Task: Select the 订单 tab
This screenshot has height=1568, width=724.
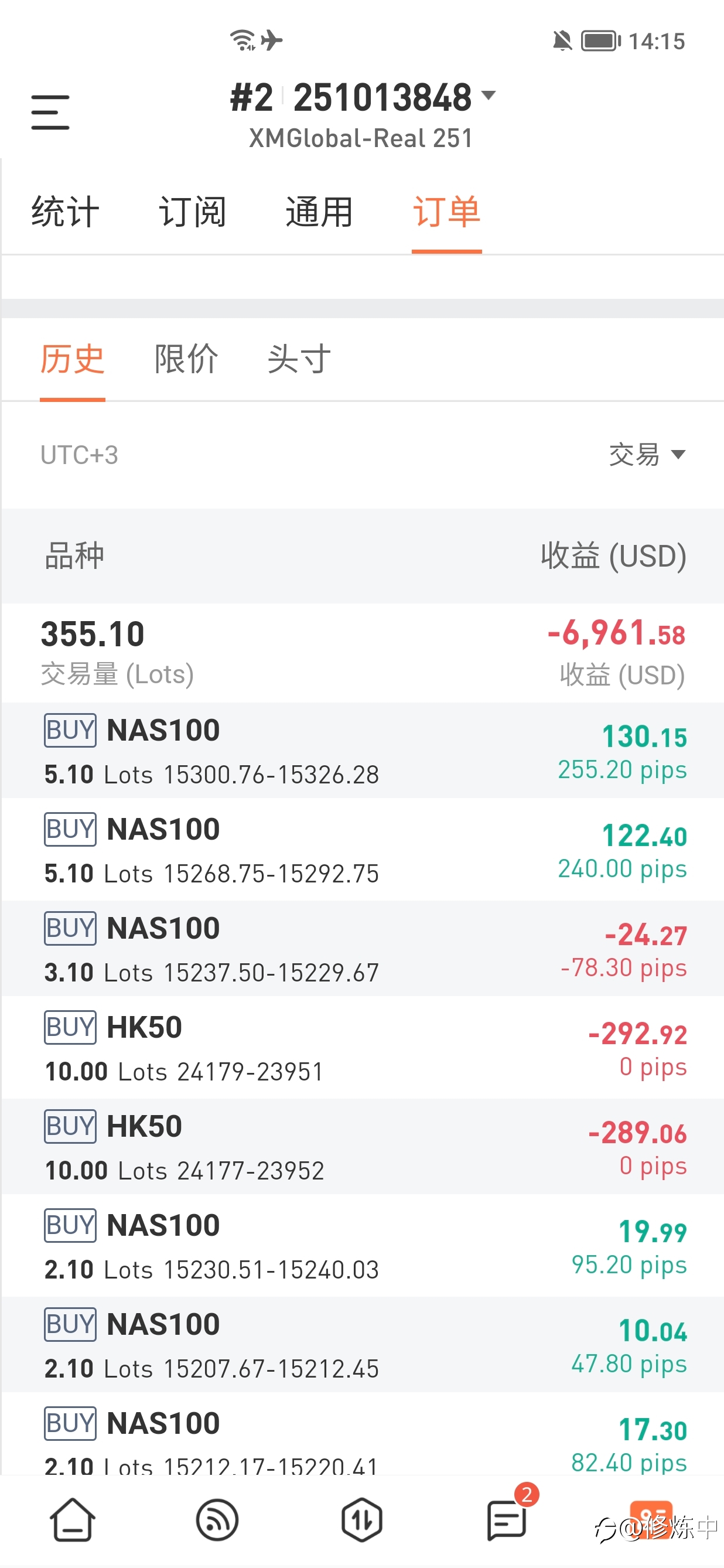Action: click(x=446, y=212)
